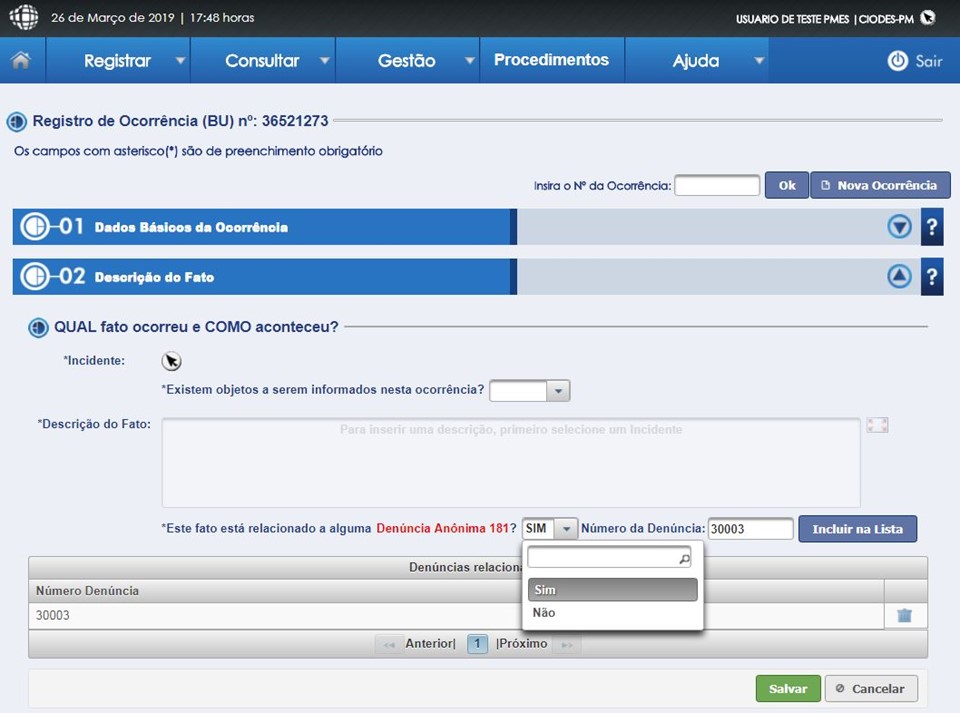Focus the dropdown search filter box
This screenshot has width=960, height=713.
[x=609, y=558]
